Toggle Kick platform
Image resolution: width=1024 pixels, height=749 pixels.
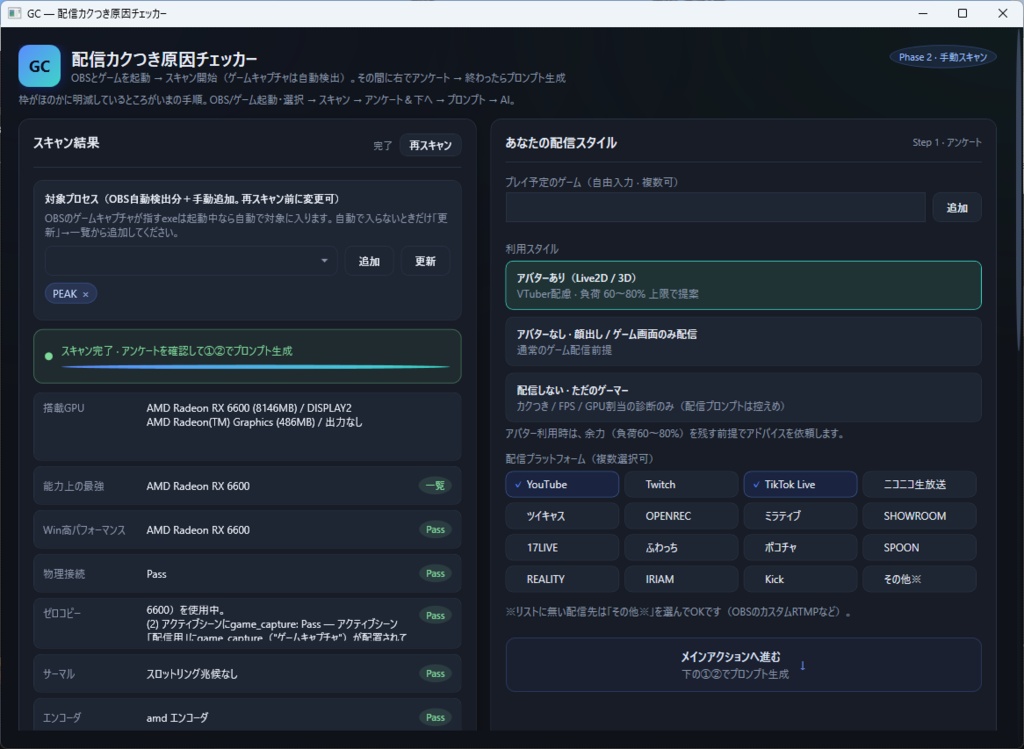[x=800, y=579]
